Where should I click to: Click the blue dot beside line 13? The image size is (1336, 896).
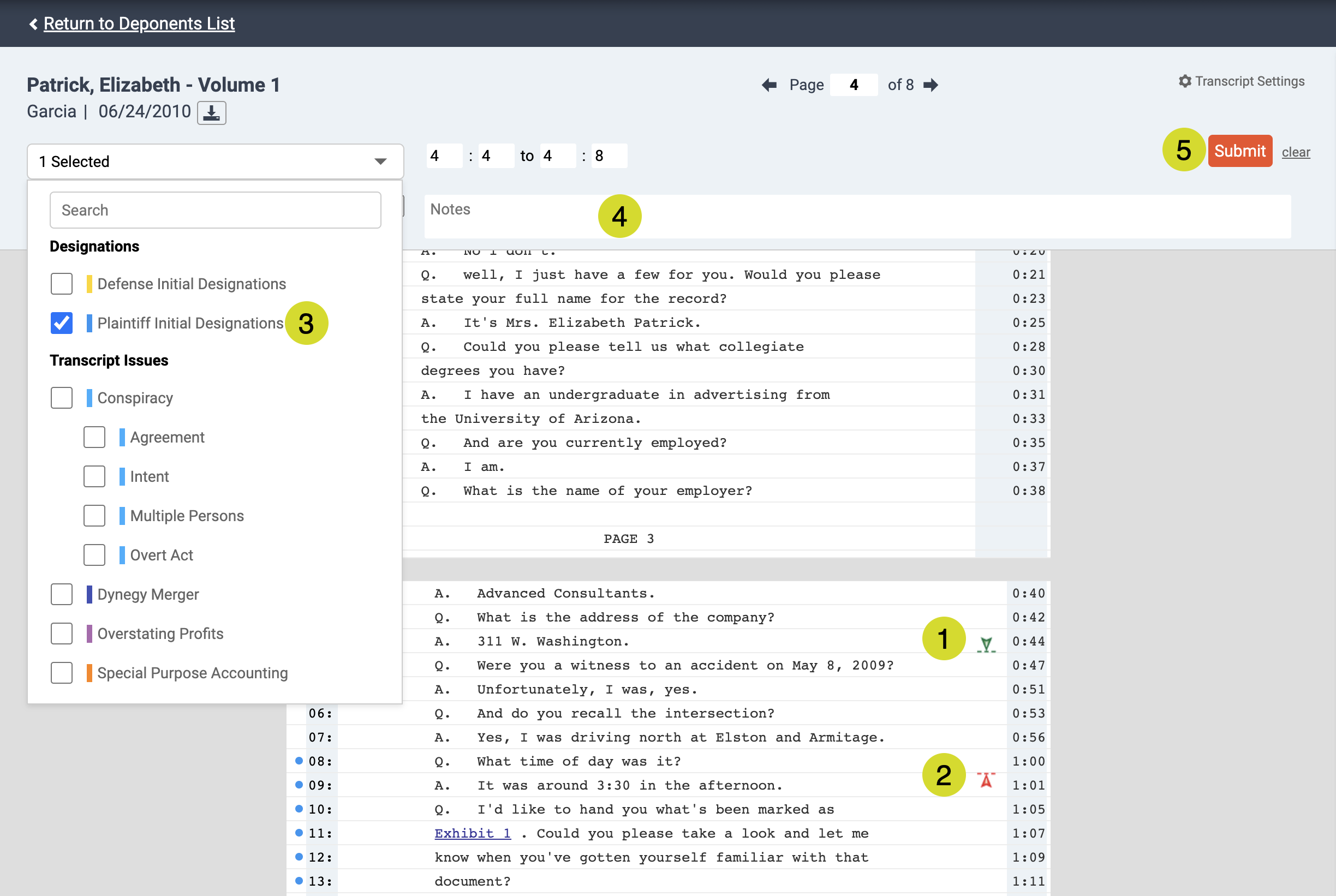(x=299, y=881)
